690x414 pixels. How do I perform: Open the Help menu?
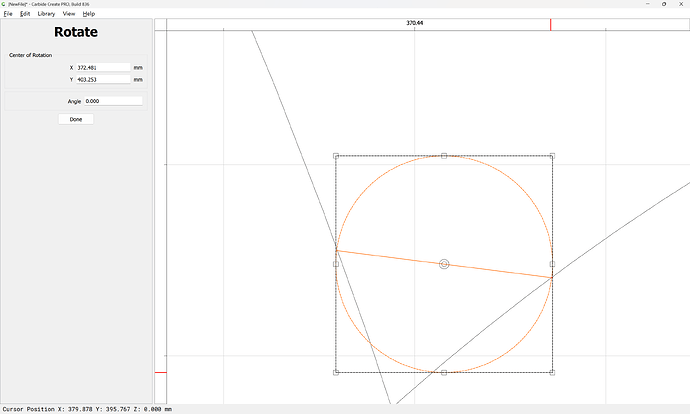click(x=89, y=14)
